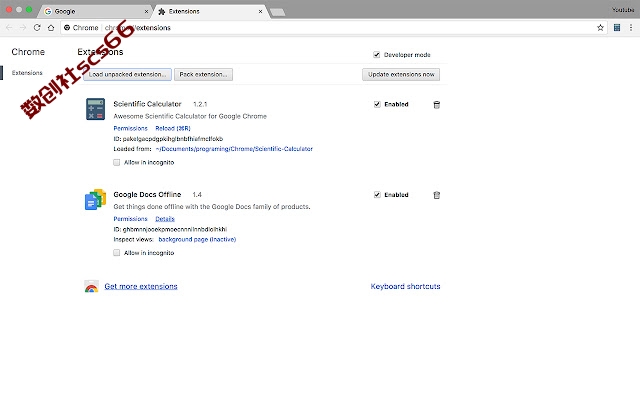Open Scientific Calculator Permissions link

(x=130, y=128)
